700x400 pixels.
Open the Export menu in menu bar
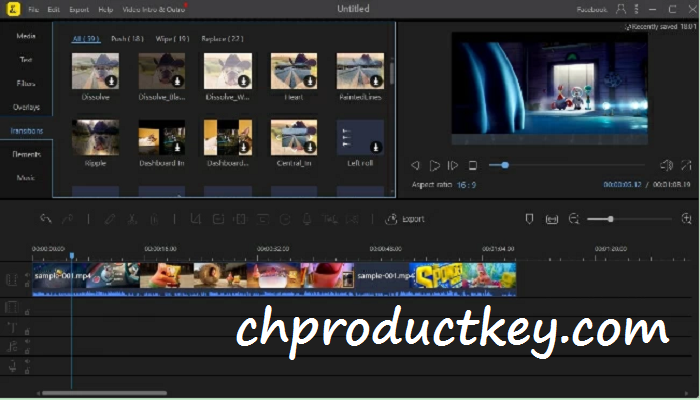pos(79,9)
